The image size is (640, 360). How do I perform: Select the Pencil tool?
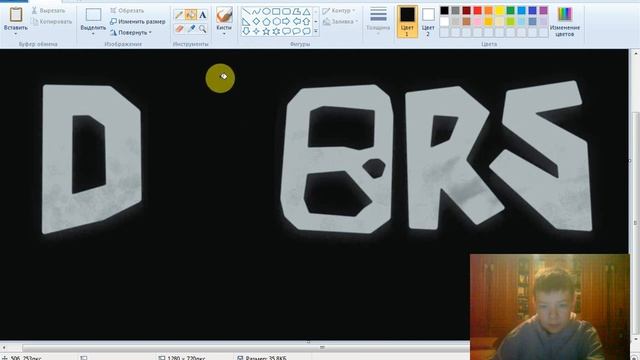(179, 15)
